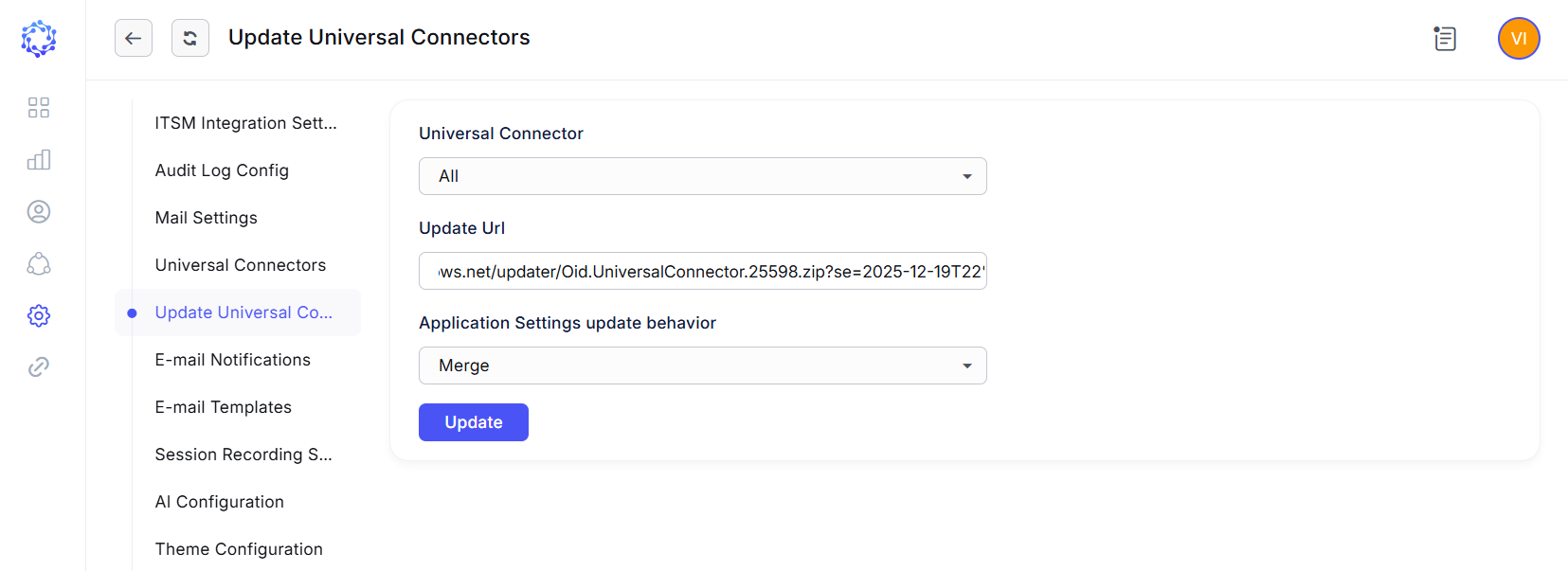
Task: Go to Mail Settings
Action: pos(207,218)
